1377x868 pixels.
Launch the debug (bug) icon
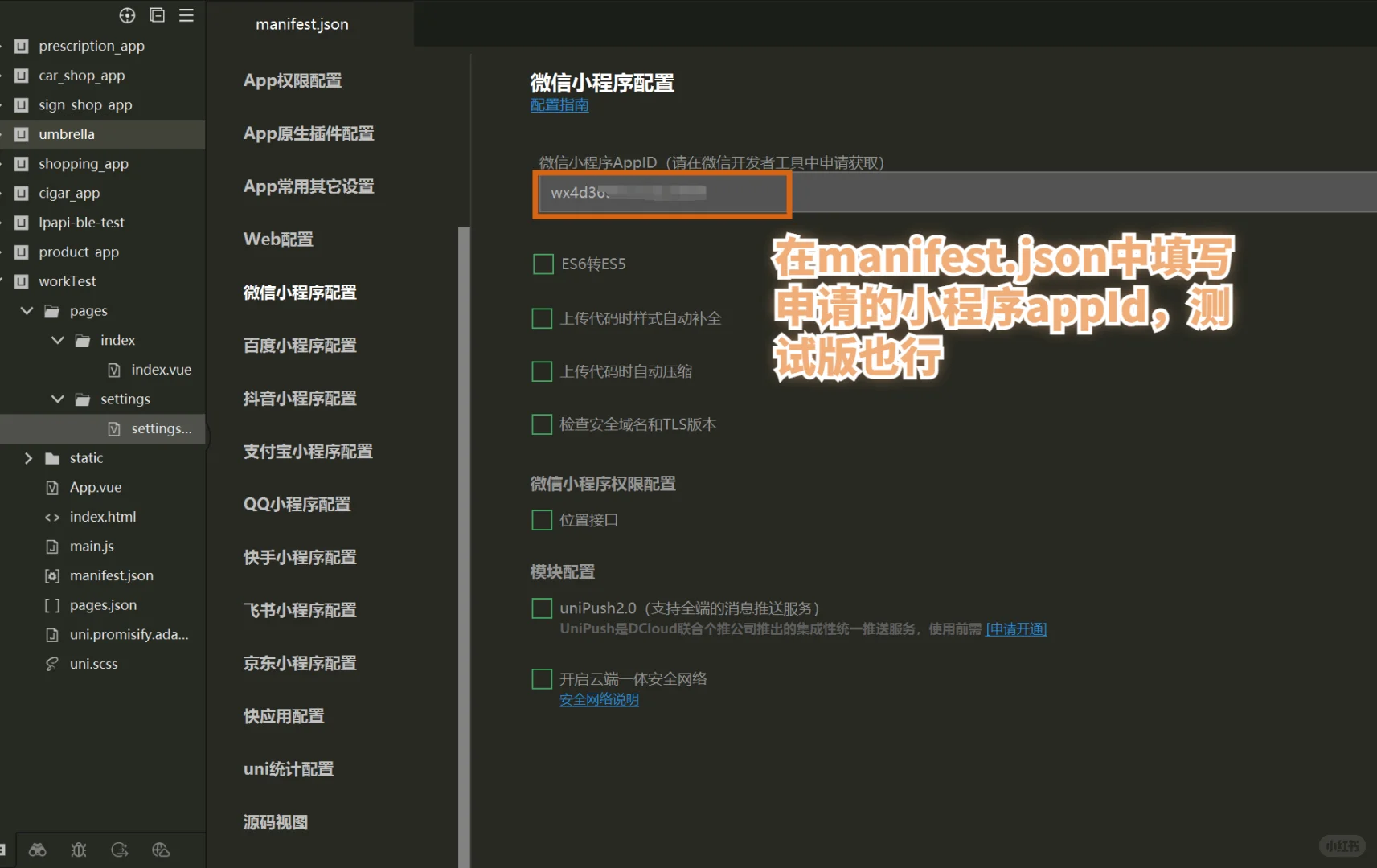pos(78,850)
